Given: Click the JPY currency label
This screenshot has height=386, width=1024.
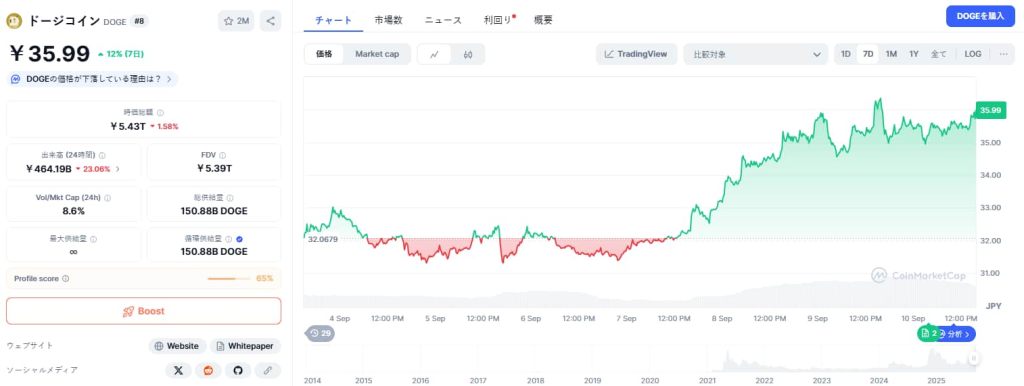Looking at the screenshot, I should pos(993,305).
